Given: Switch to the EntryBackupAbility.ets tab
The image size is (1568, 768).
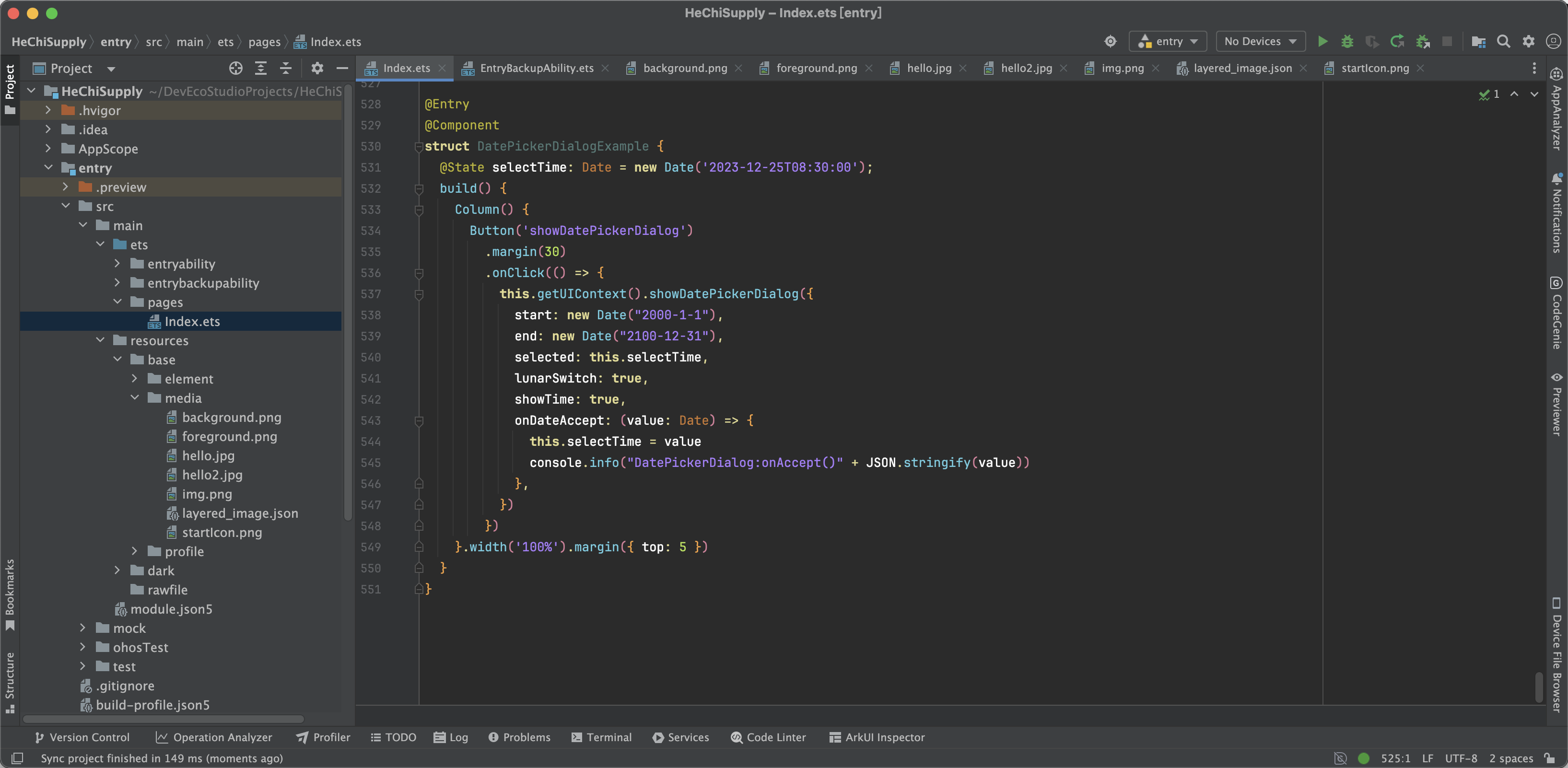Looking at the screenshot, I should [536, 68].
